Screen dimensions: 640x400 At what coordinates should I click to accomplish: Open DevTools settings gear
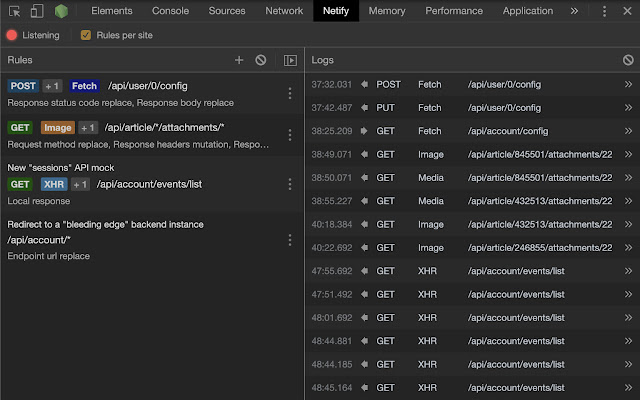(605, 11)
